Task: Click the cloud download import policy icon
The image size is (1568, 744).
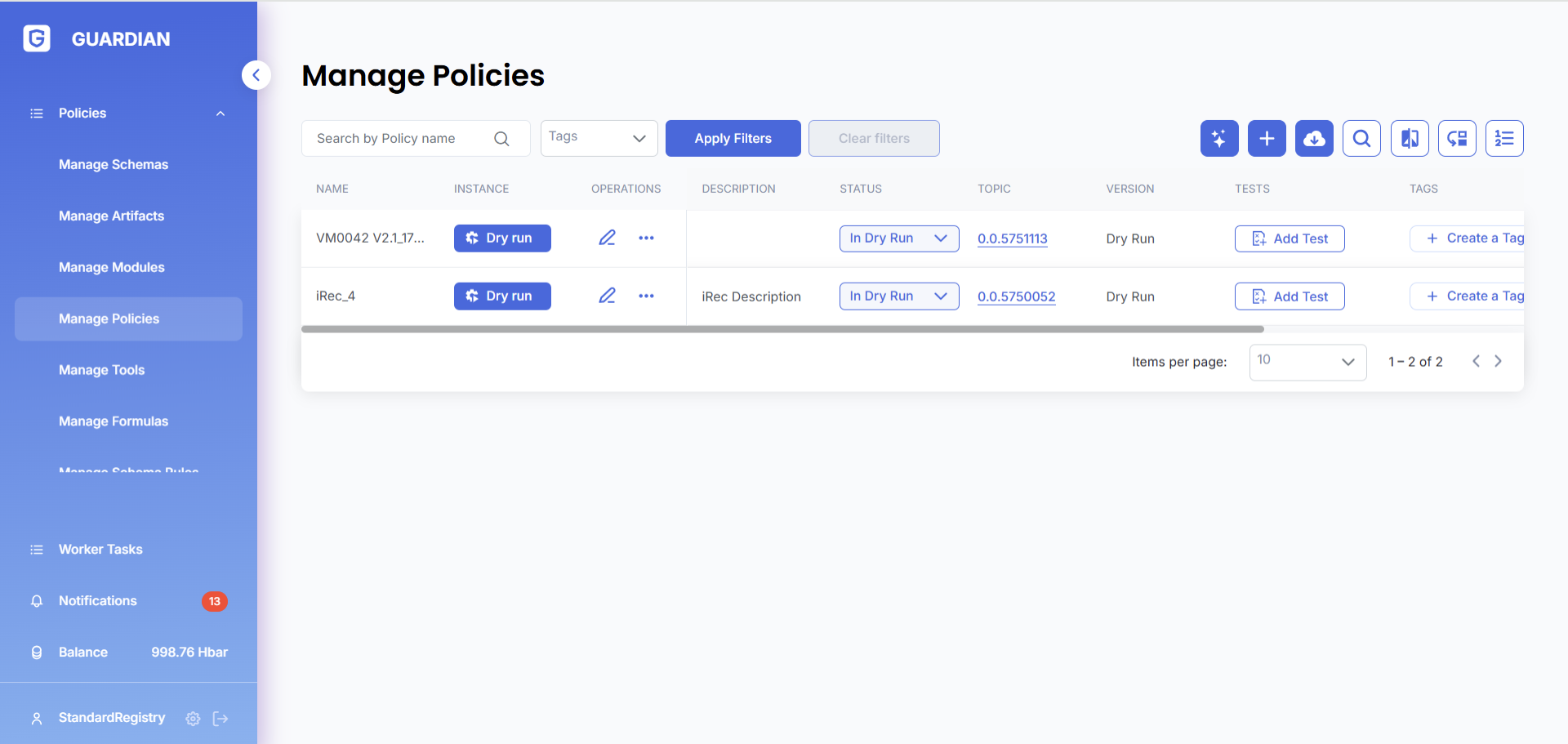Action: click(x=1313, y=139)
